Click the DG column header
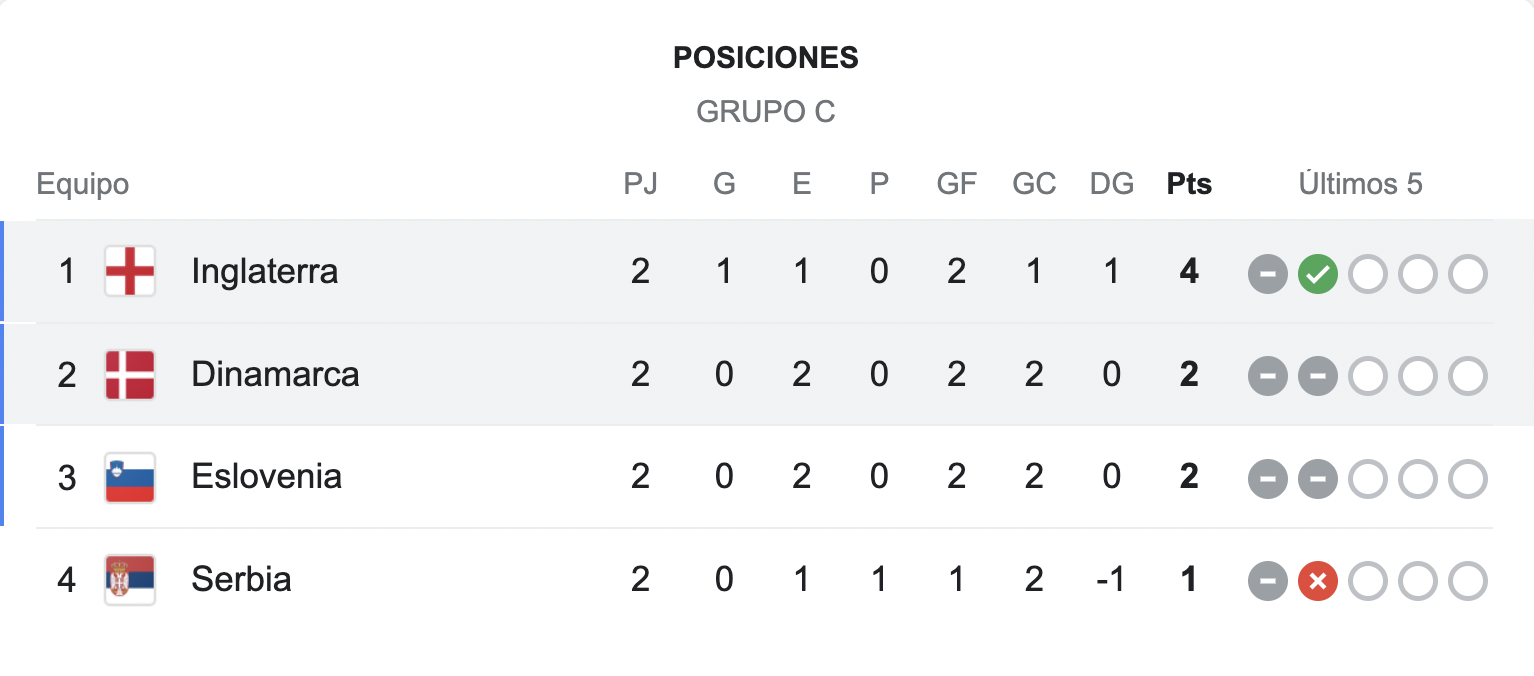 (1111, 184)
